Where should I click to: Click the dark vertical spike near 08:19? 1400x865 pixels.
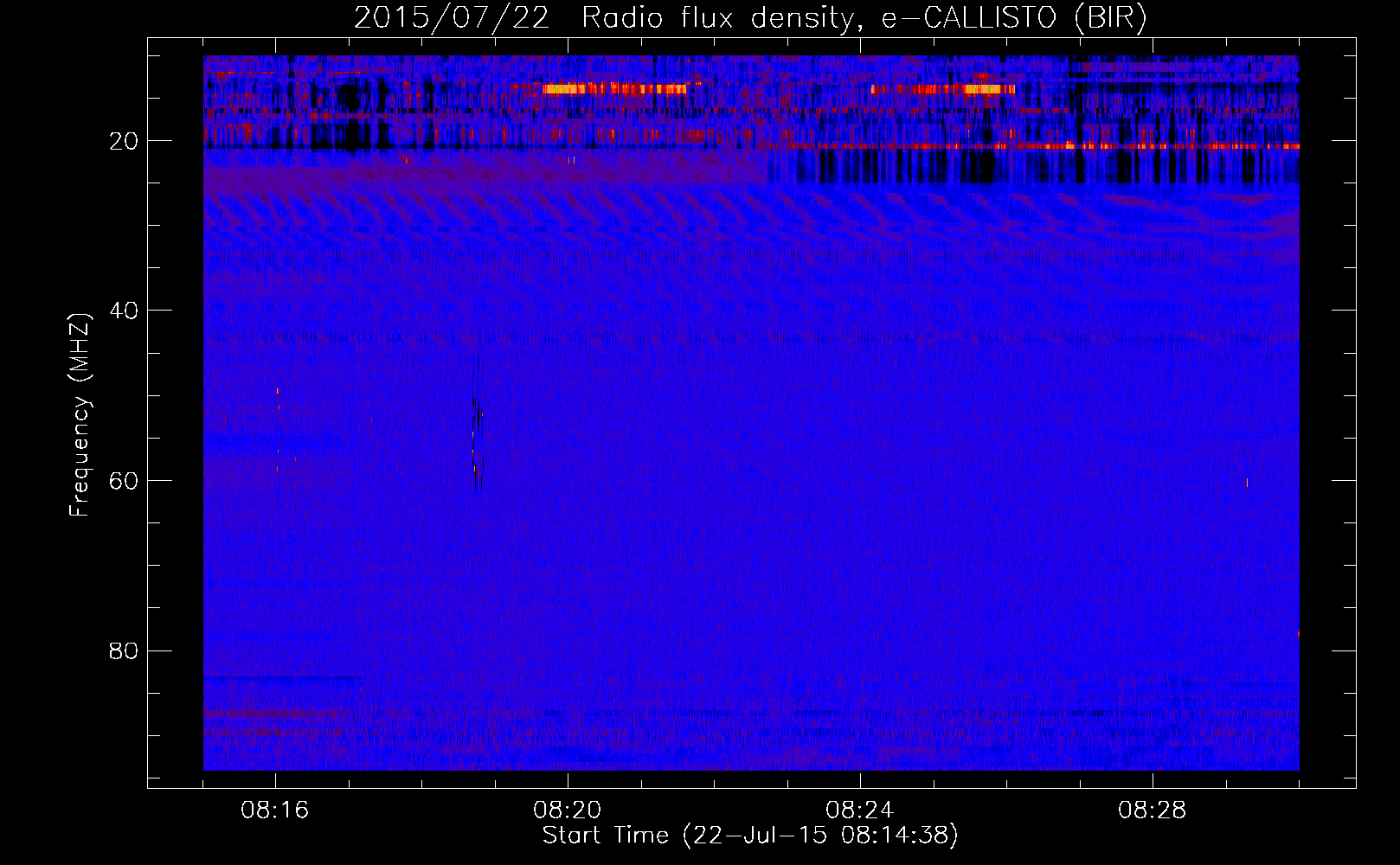(476, 432)
